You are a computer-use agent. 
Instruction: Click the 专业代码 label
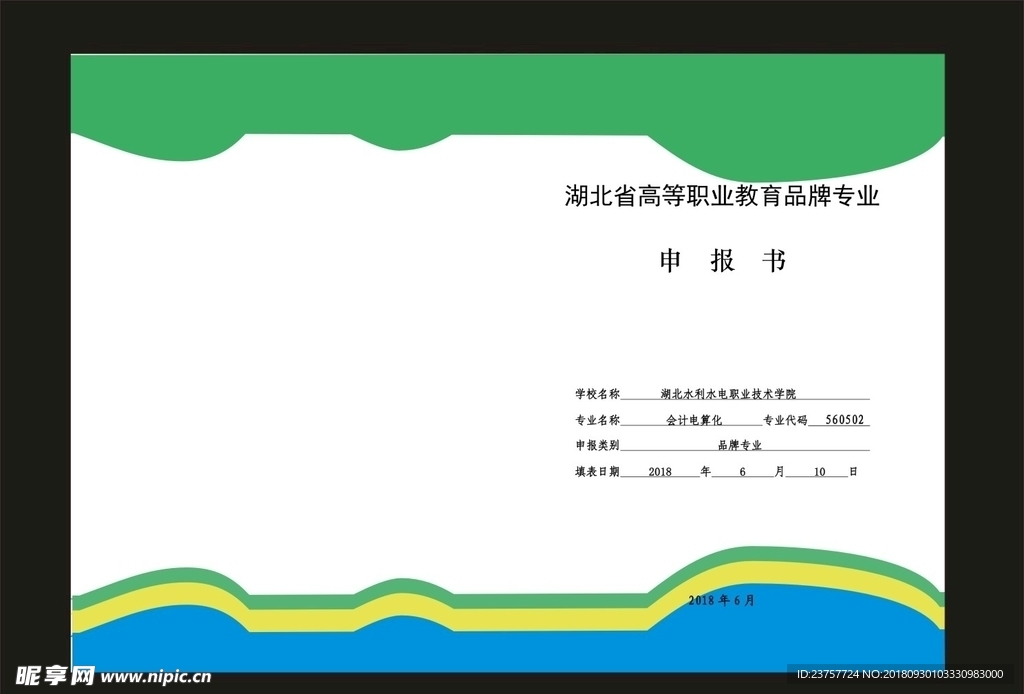(785, 420)
